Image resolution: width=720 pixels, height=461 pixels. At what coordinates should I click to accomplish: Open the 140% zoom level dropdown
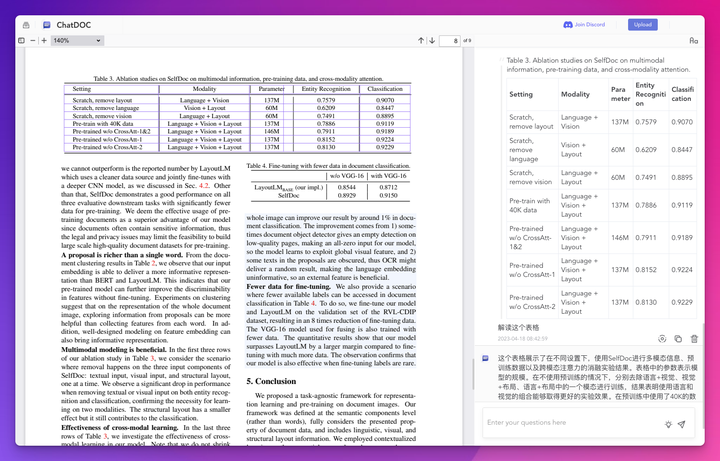click(x=77, y=40)
